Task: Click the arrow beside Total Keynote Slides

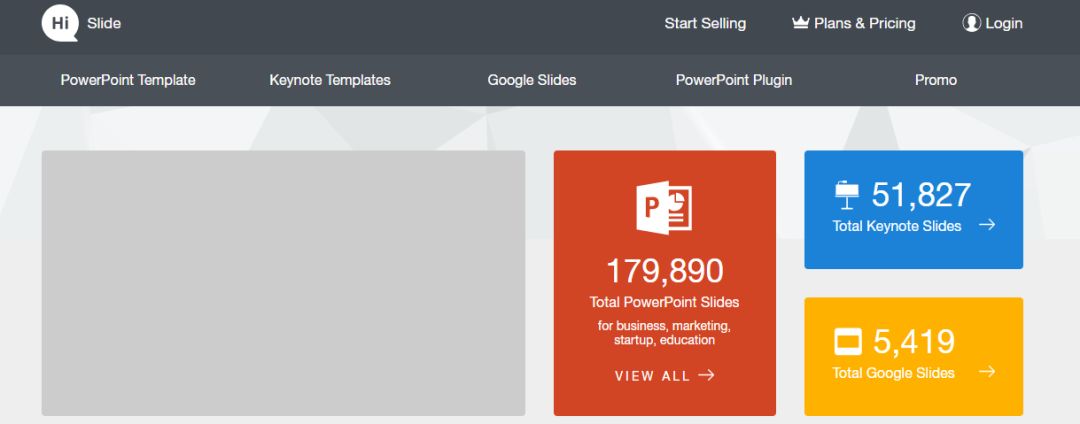Action: (x=987, y=224)
